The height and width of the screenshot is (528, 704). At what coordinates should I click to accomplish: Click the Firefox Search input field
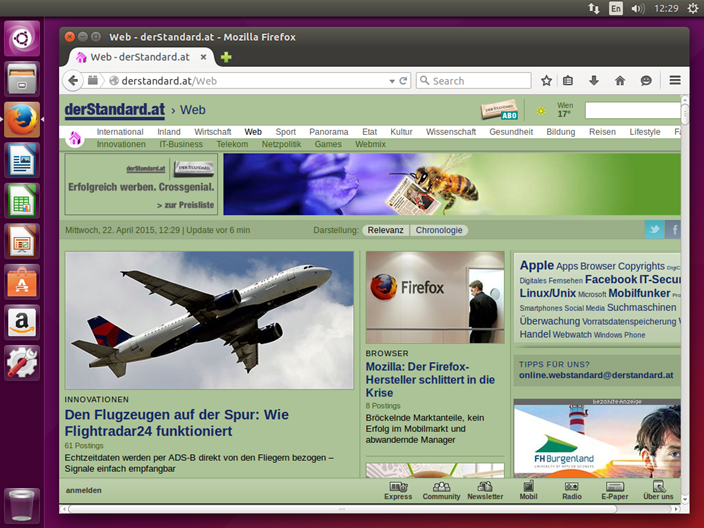pyautogui.click(x=474, y=81)
